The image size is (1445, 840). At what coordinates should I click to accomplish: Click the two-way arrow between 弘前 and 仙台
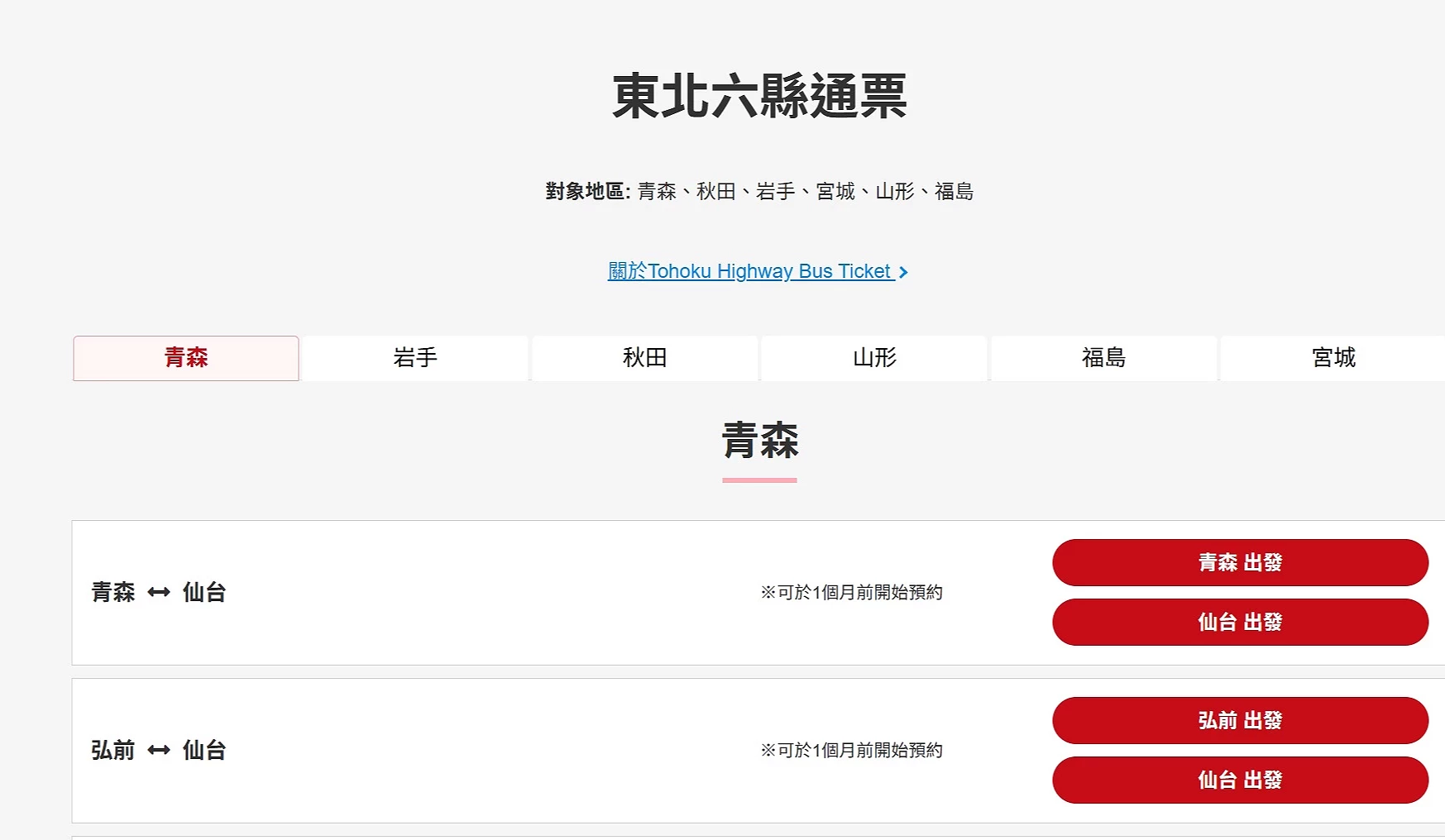159,751
